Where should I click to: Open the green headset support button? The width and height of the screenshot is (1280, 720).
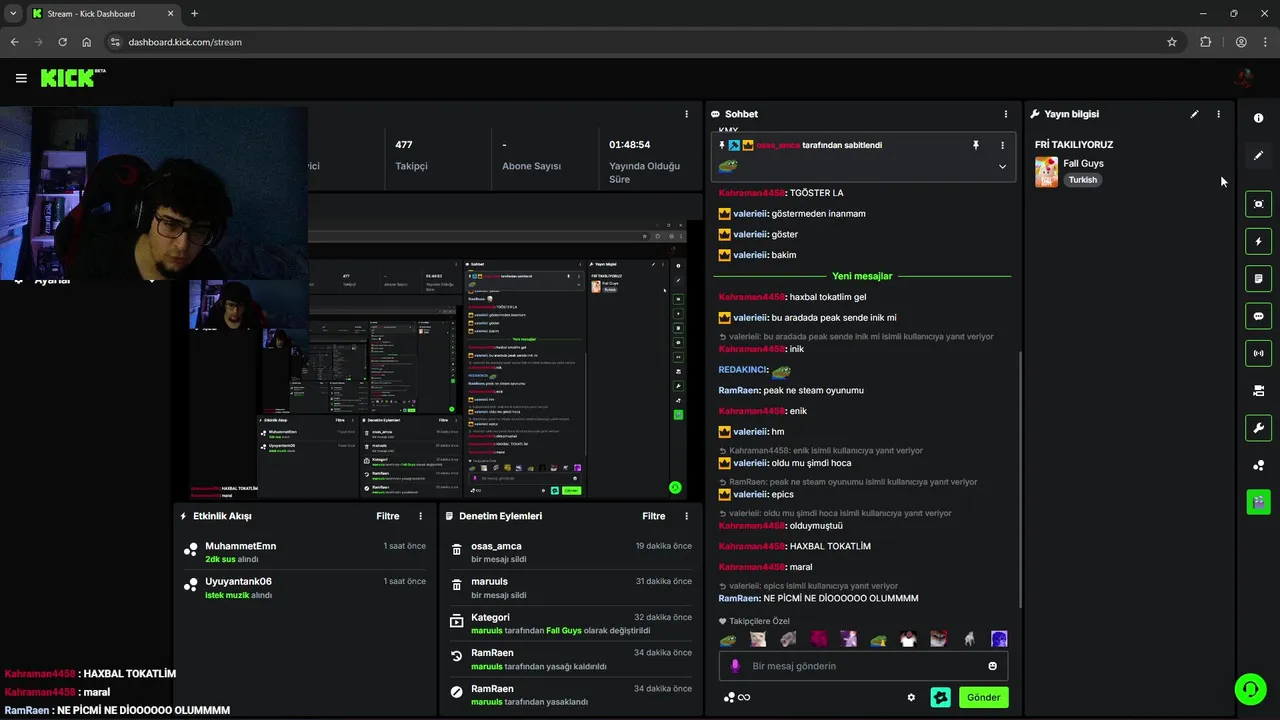[1249, 689]
